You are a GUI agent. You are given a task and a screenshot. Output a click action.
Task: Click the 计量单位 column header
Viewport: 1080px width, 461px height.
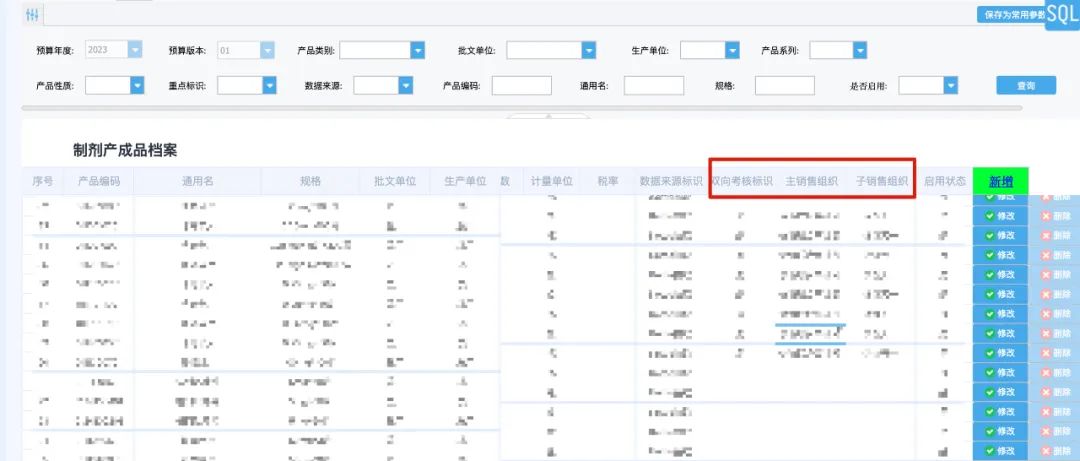[552, 182]
